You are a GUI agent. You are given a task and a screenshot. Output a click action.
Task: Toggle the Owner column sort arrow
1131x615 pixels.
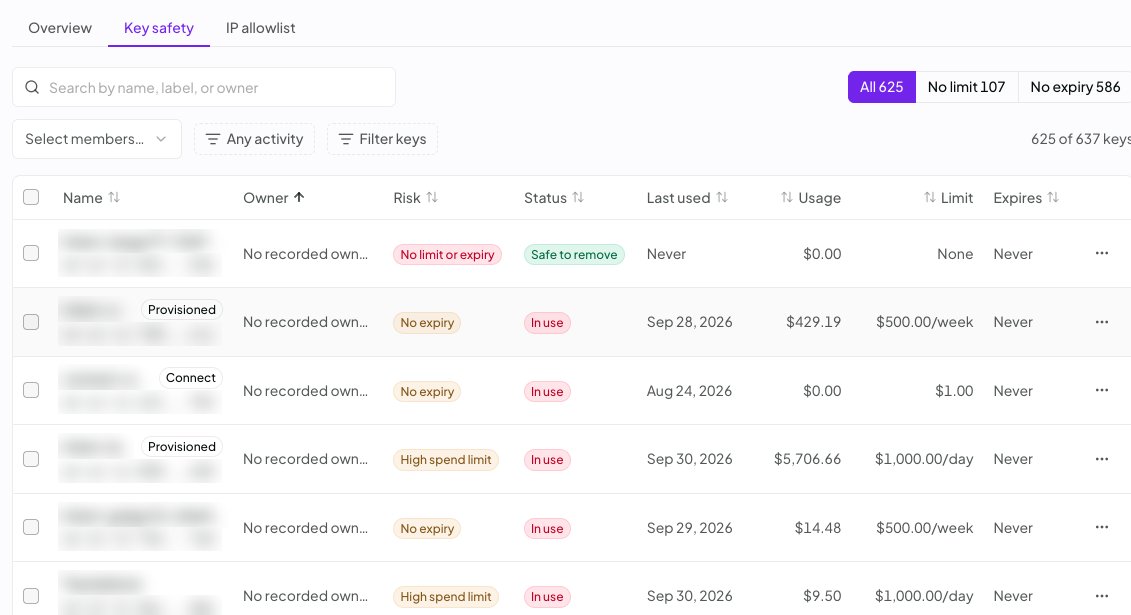(x=299, y=198)
